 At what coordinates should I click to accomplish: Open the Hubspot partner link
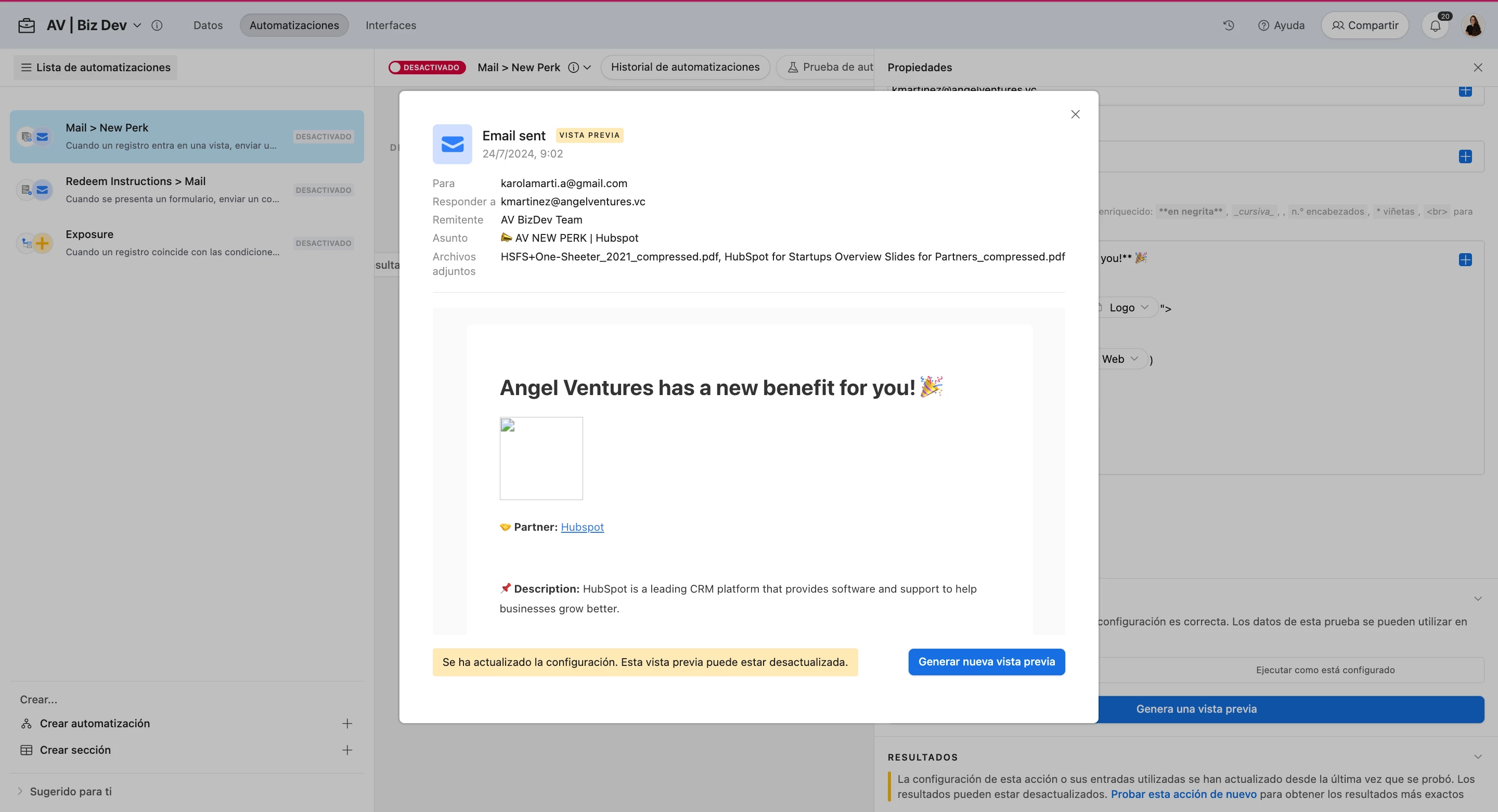(x=582, y=527)
